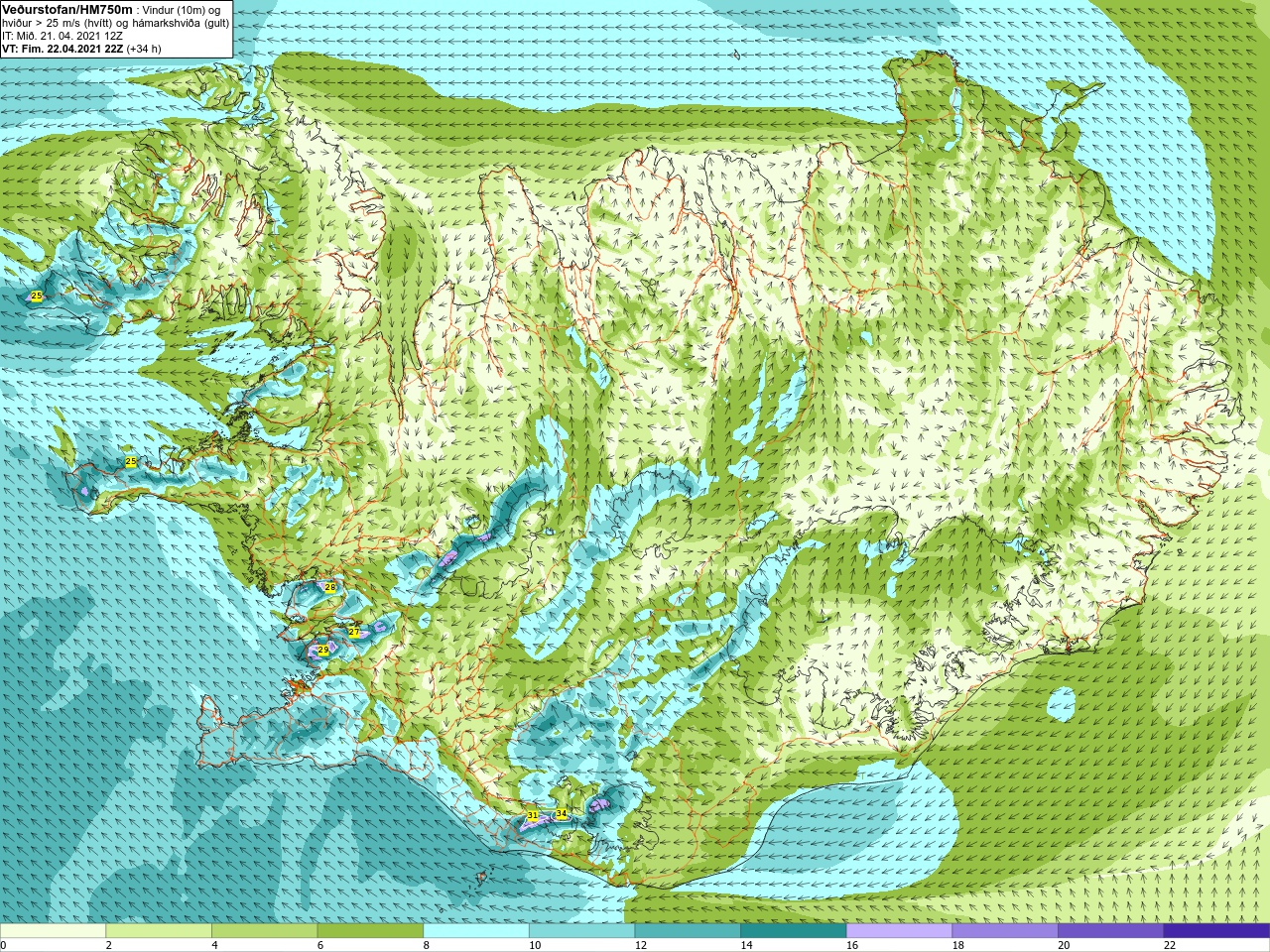Click the scale number 12 under the legend
Screen dimensions: 1270x952
tap(640, 945)
